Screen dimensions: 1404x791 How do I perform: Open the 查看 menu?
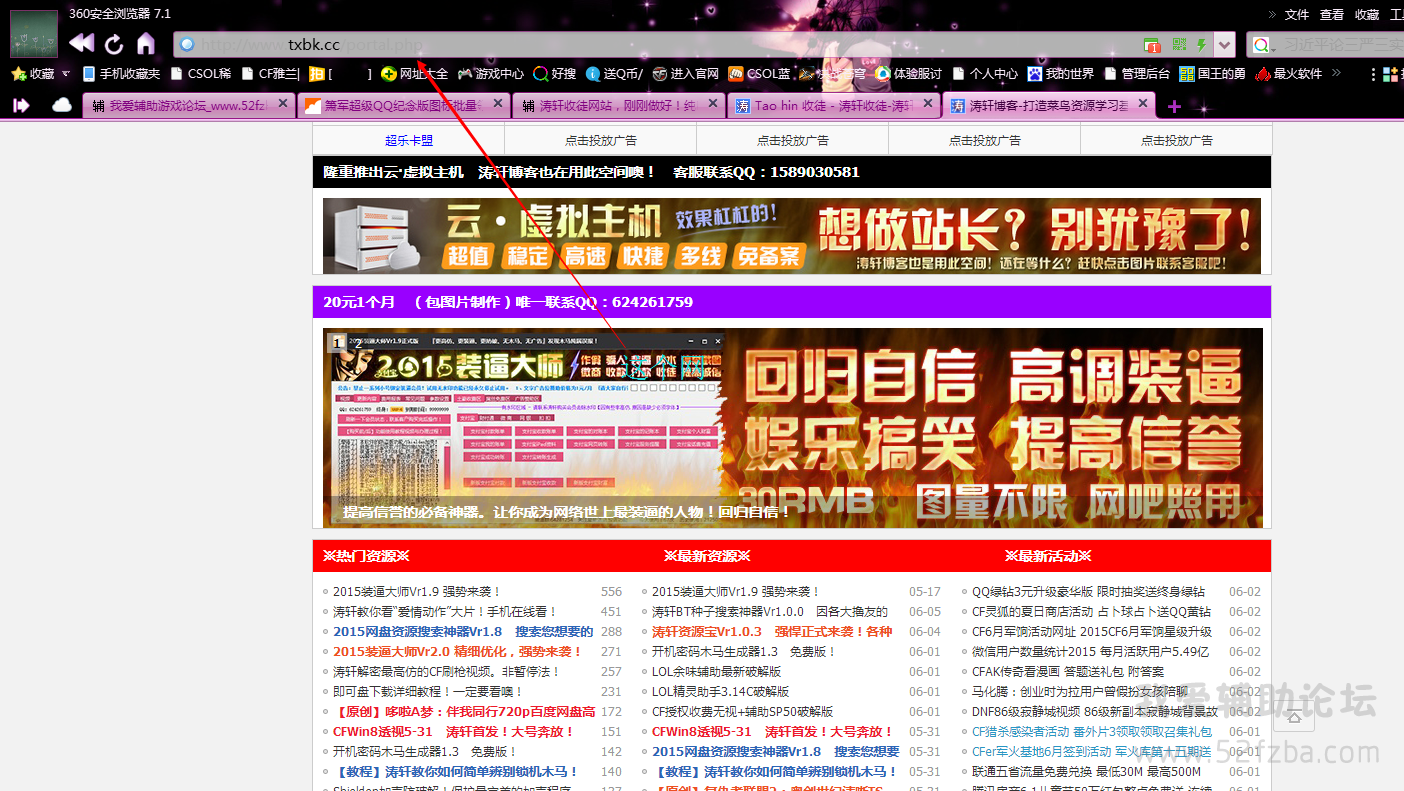tap(1332, 14)
